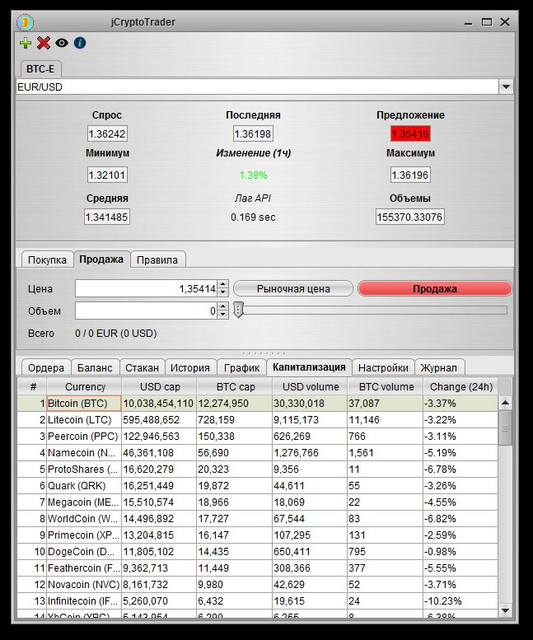The image size is (533, 640).
Task: Open the Ордера tab
Action: [x=46, y=367]
